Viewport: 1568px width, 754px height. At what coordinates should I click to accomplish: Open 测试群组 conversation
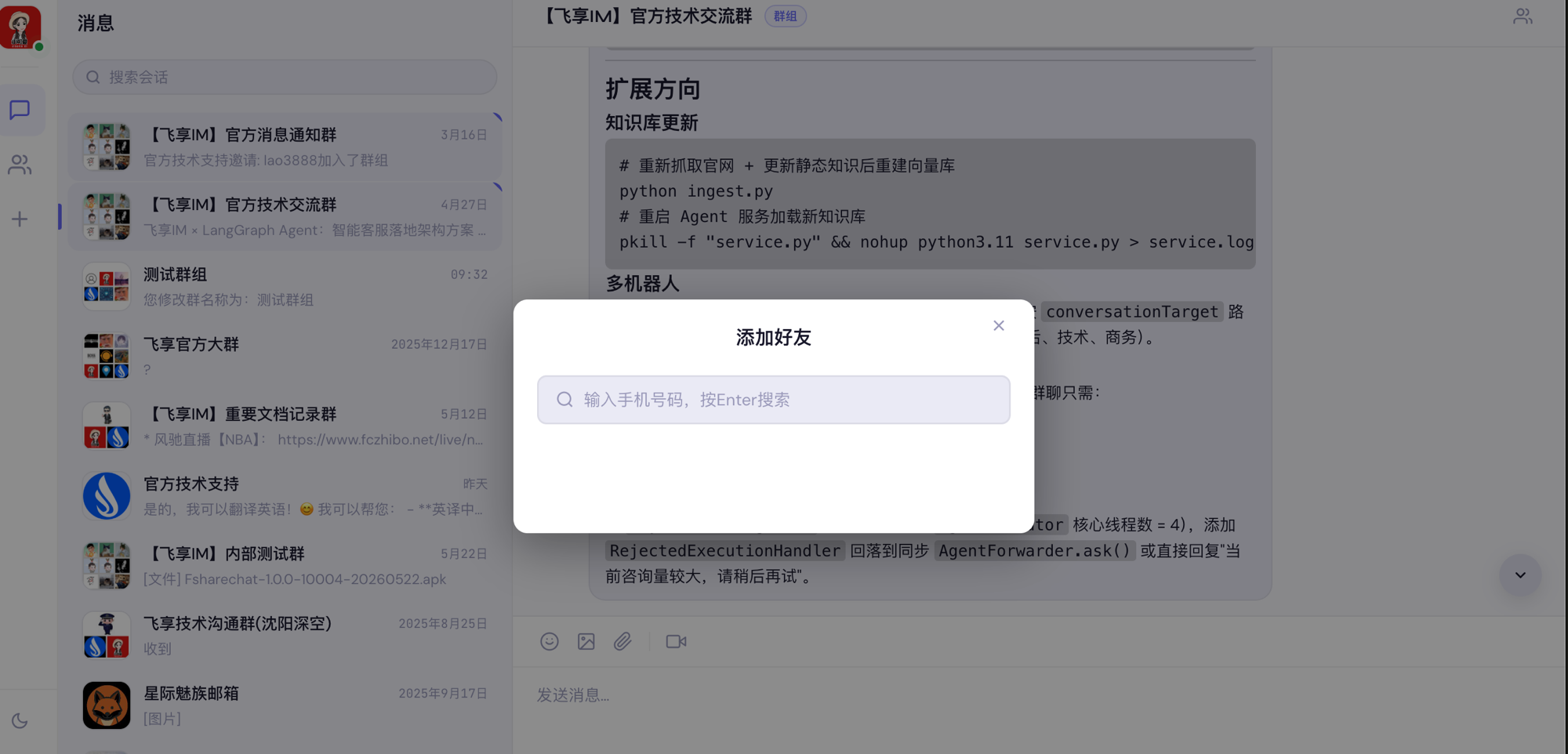285,287
